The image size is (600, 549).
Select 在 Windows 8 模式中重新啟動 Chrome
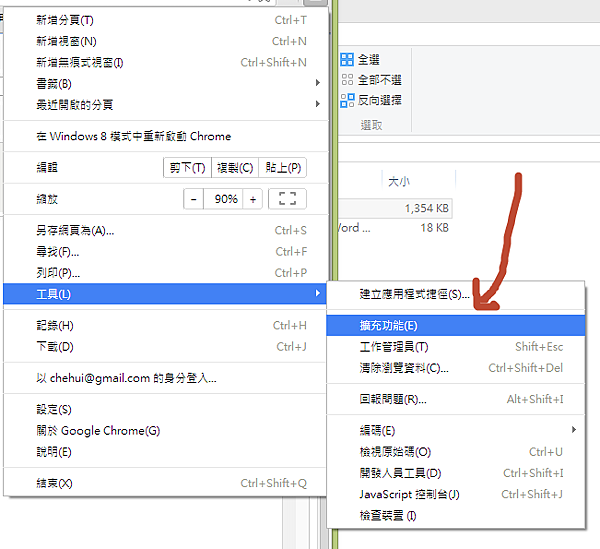coord(165,136)
